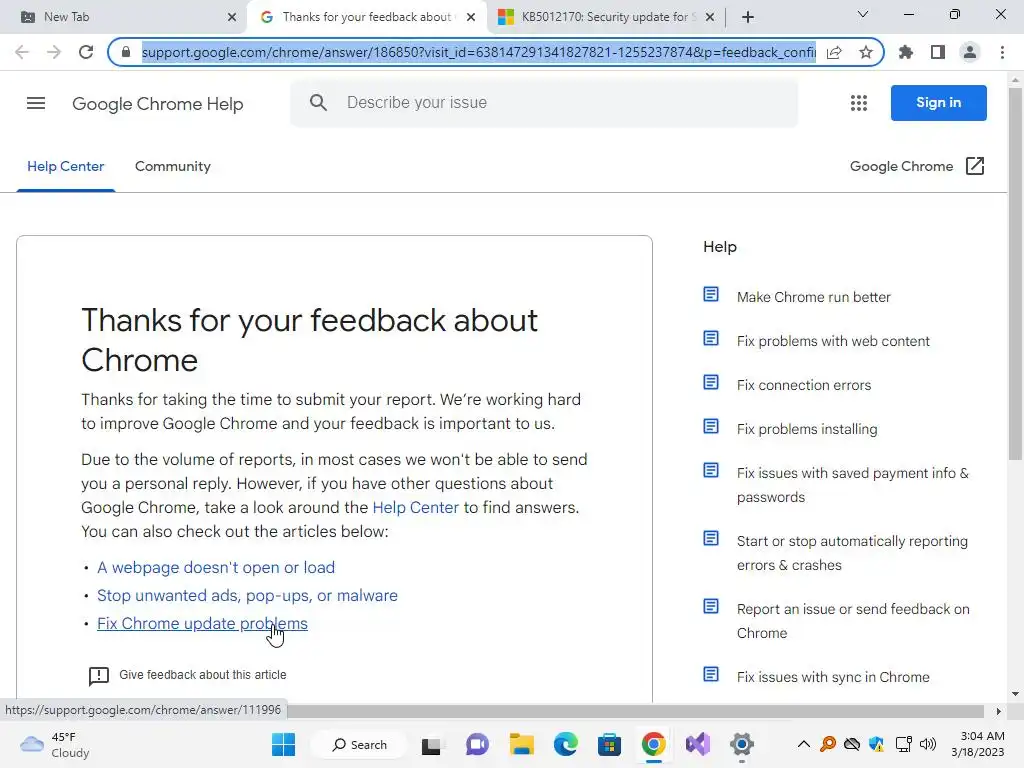The height and width of the screenshot is (768, 1024).
Task: Open the Help Center inline link
Action: [x=415, y=507]
